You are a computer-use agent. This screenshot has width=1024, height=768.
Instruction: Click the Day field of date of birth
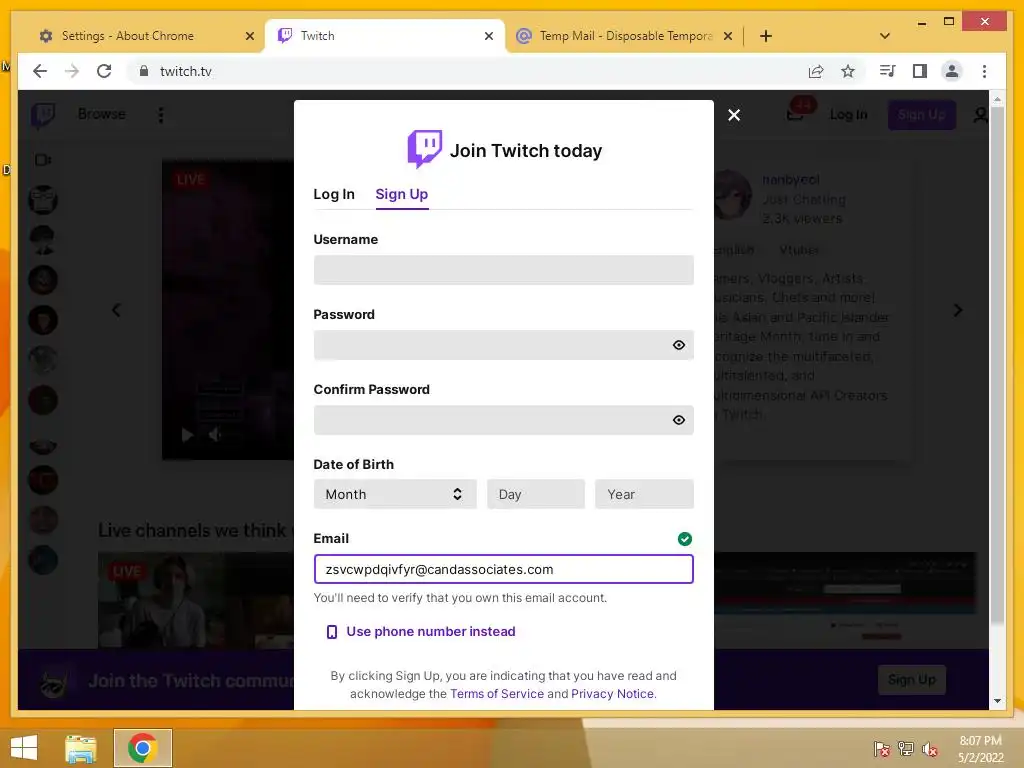(x=536, y=494)
